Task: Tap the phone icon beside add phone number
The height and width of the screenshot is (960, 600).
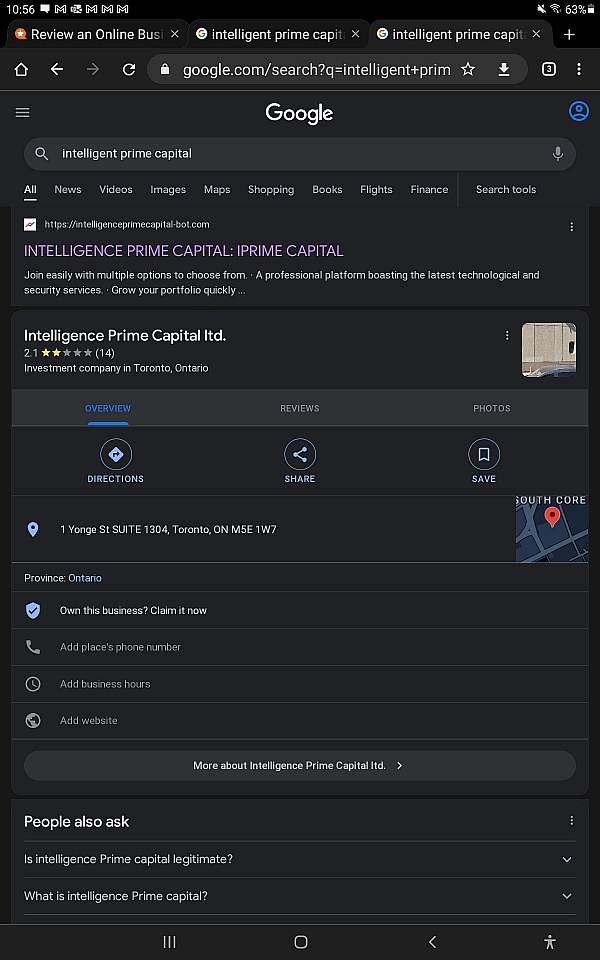Action: coord(33,647)
